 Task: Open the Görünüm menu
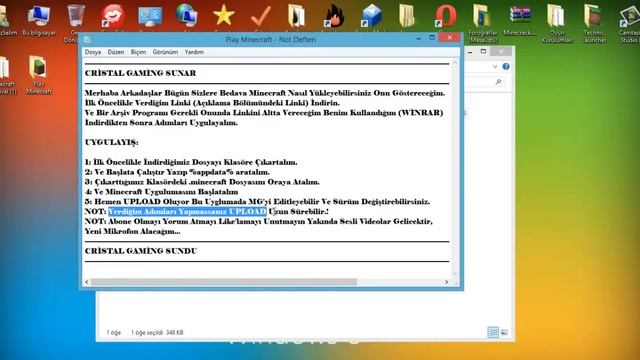(x=165, y=52)
